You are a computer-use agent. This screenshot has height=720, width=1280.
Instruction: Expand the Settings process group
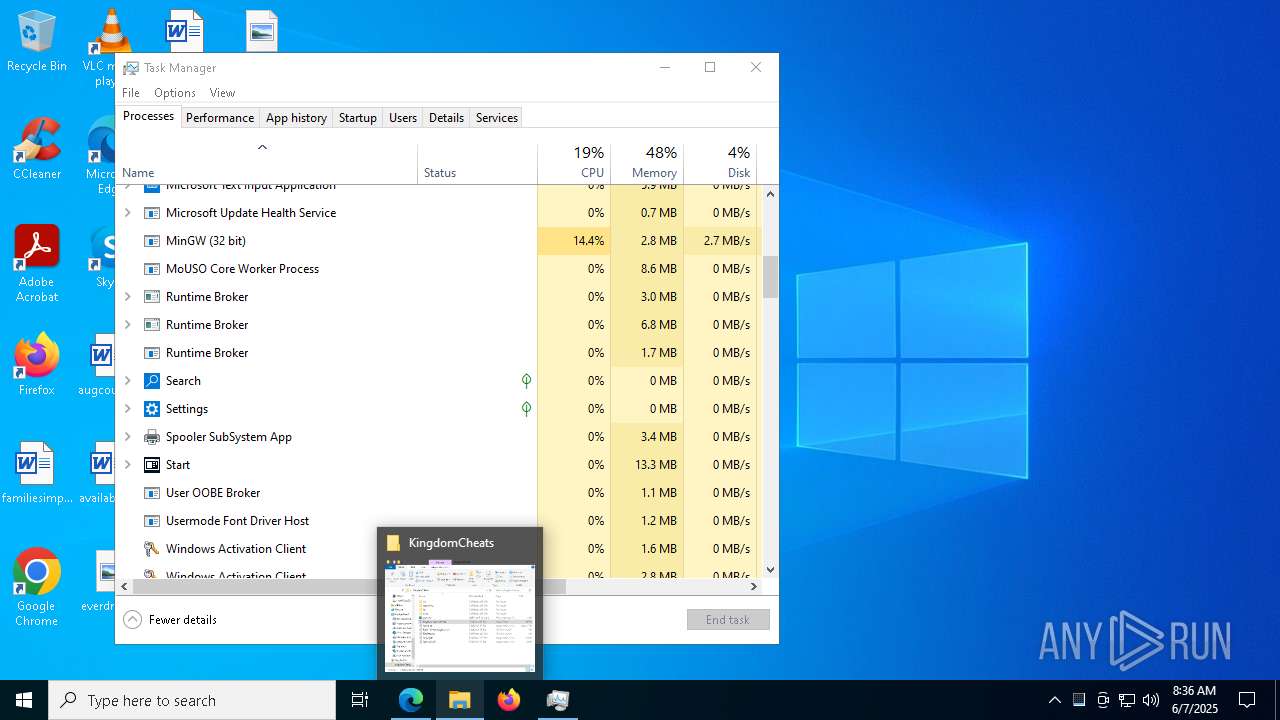coord(127,409)
